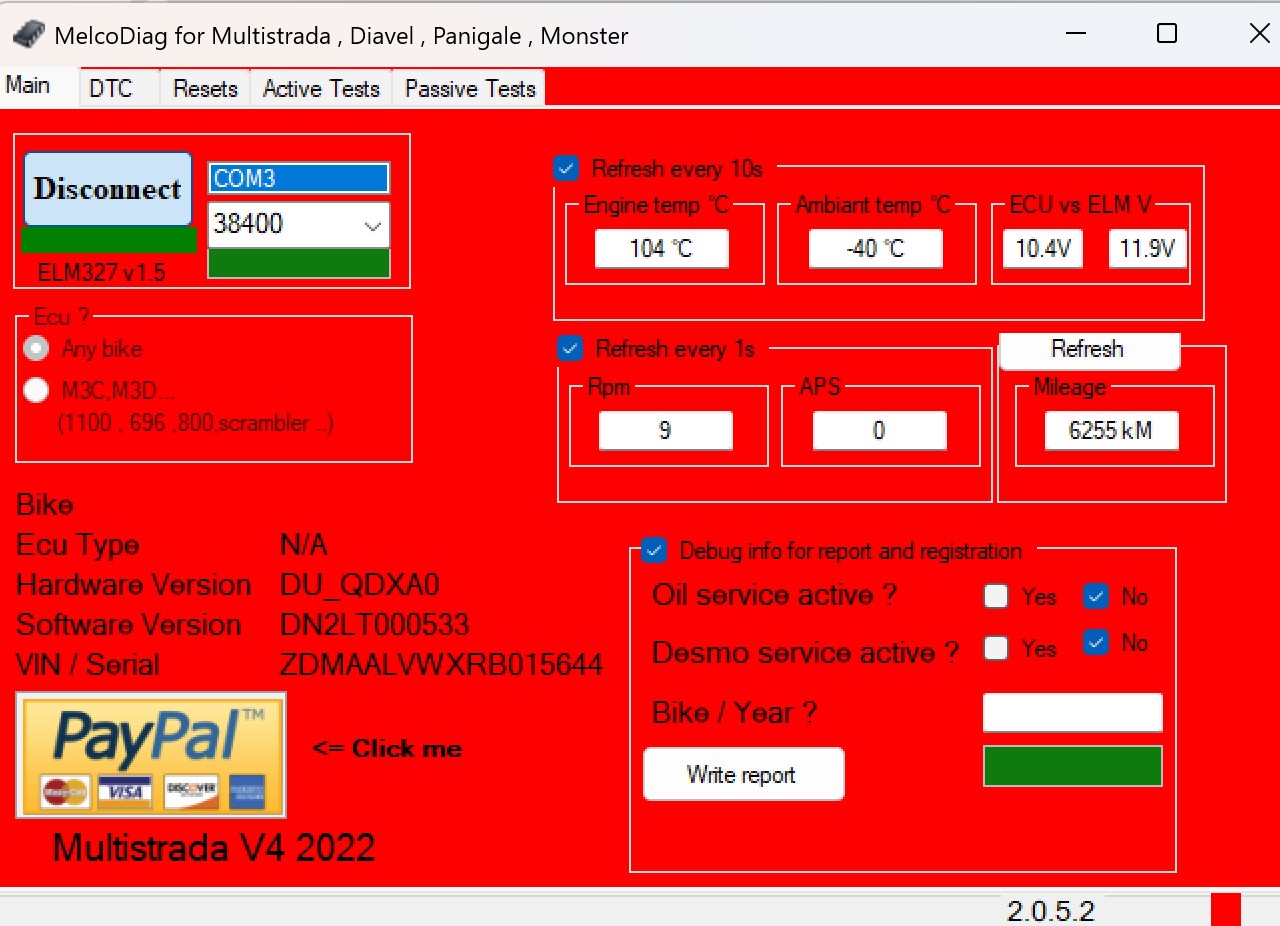The height and width of the screenshot is (926, 1280).
Task: Click the Write report button
Action: [743, 774]
